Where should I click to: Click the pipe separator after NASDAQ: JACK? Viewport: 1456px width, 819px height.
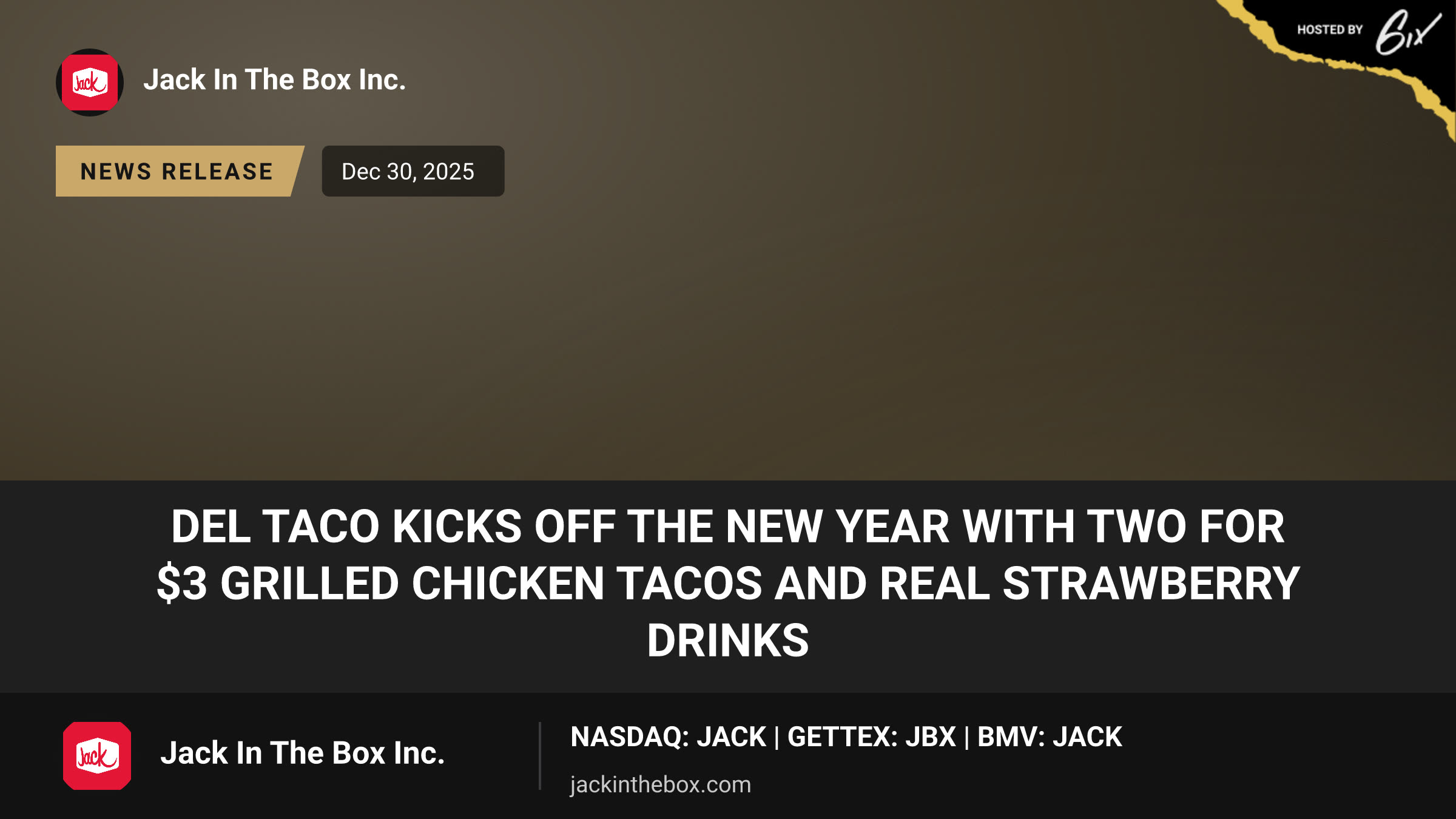click(x=777, y=738)
